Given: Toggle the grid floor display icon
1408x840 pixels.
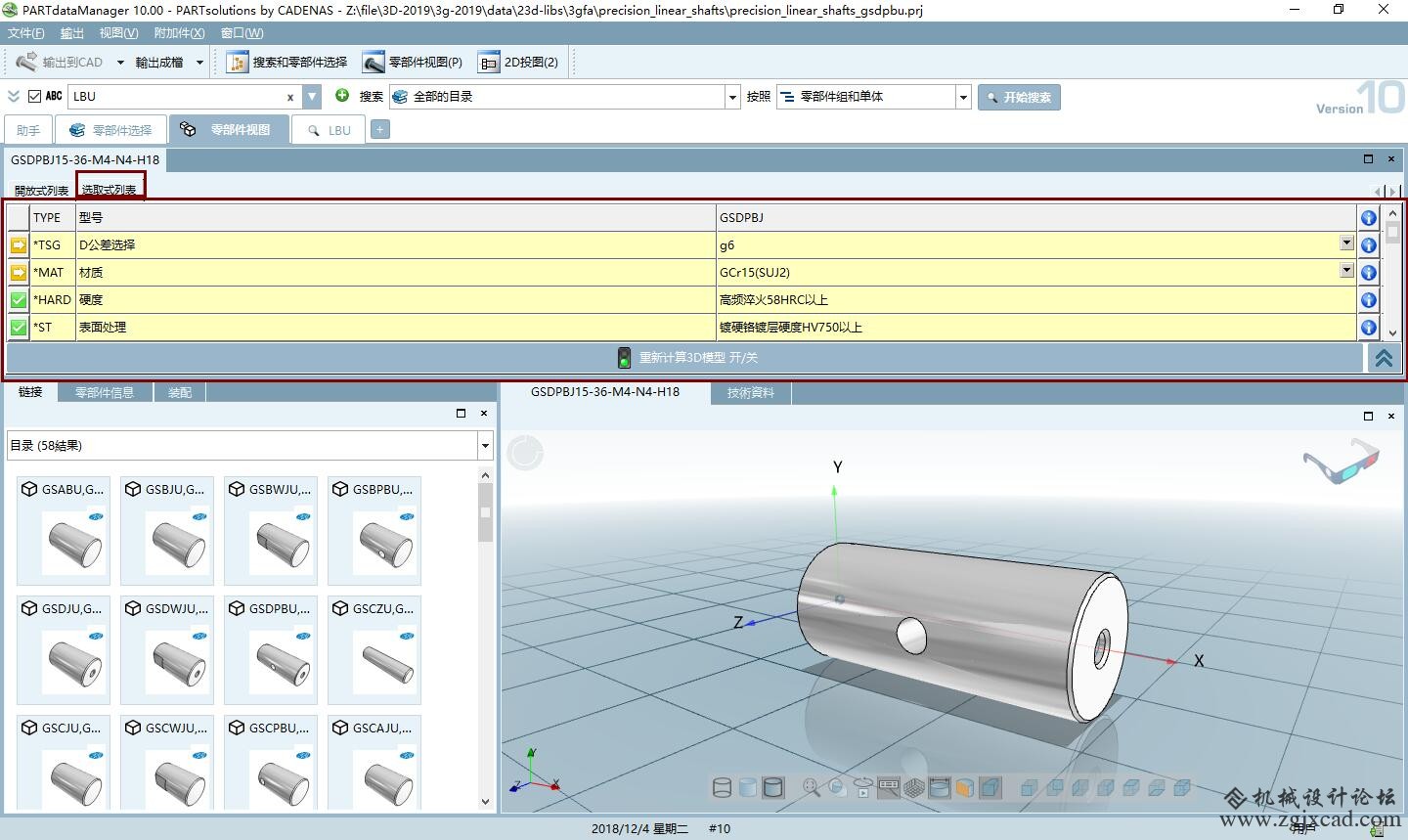Looking at the screenshot, I should point(914,788).
